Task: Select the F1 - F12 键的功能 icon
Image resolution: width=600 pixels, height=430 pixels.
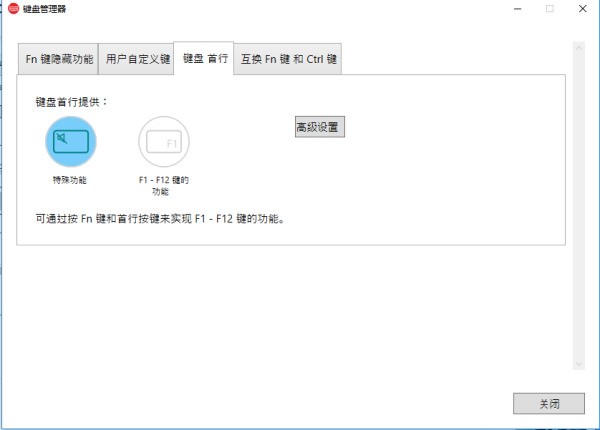Action: [164, 142]
